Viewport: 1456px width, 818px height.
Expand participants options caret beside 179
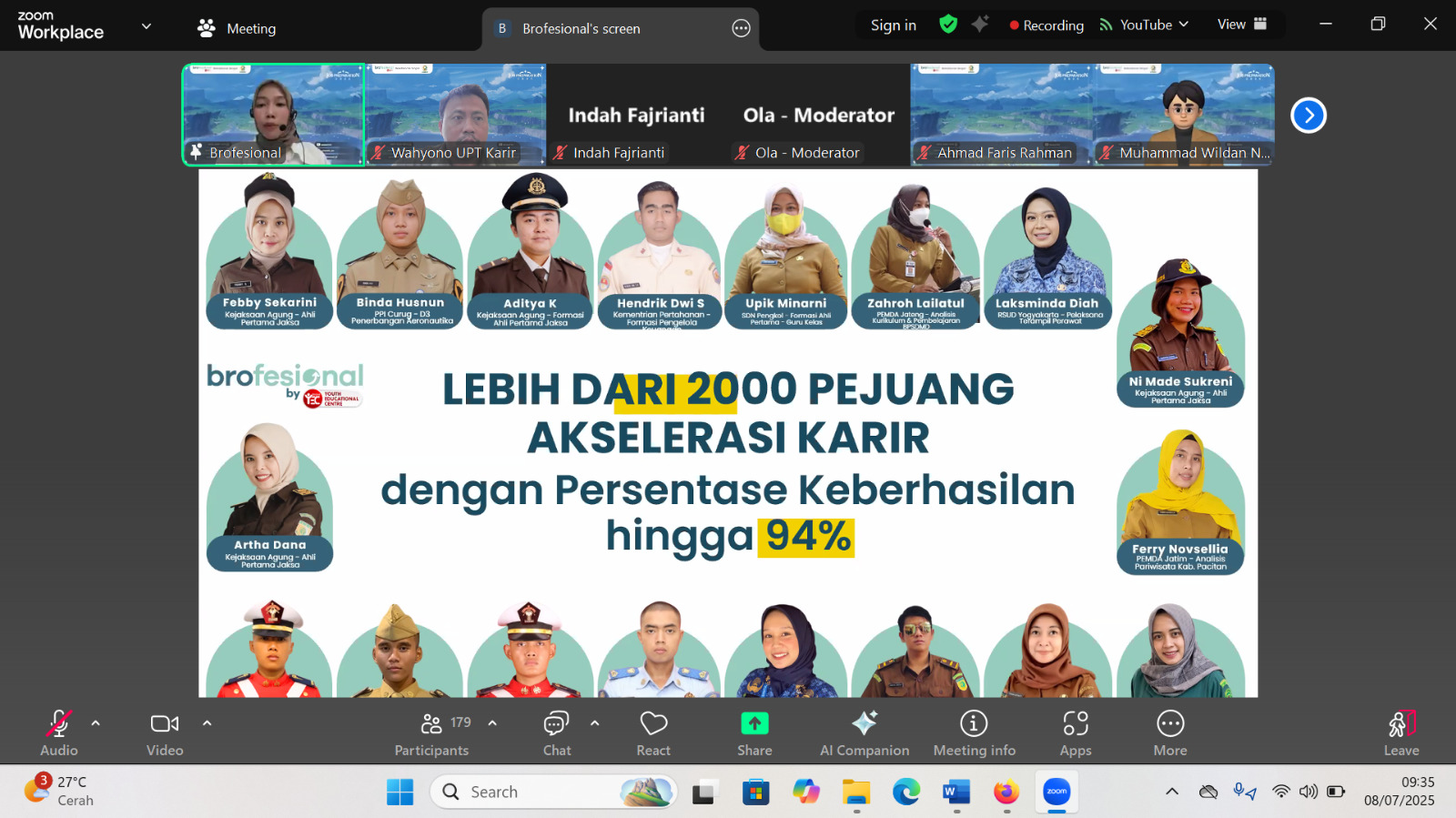pos(492,723)
